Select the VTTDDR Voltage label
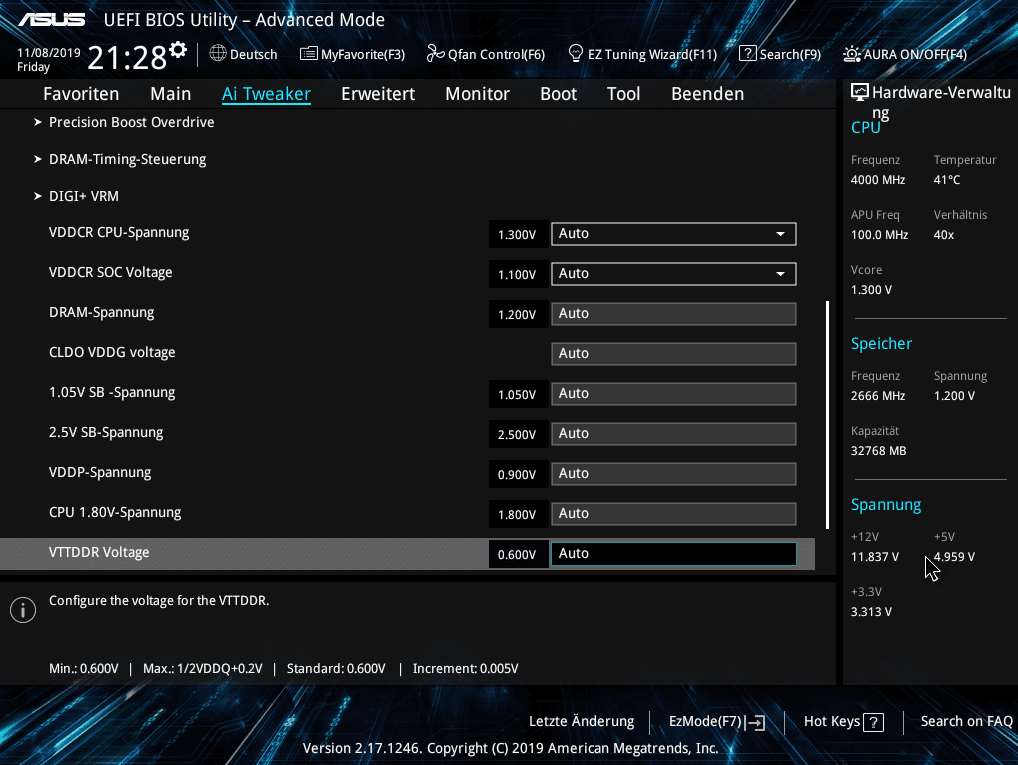1018x765 pixels. click(x=99, y=553)
